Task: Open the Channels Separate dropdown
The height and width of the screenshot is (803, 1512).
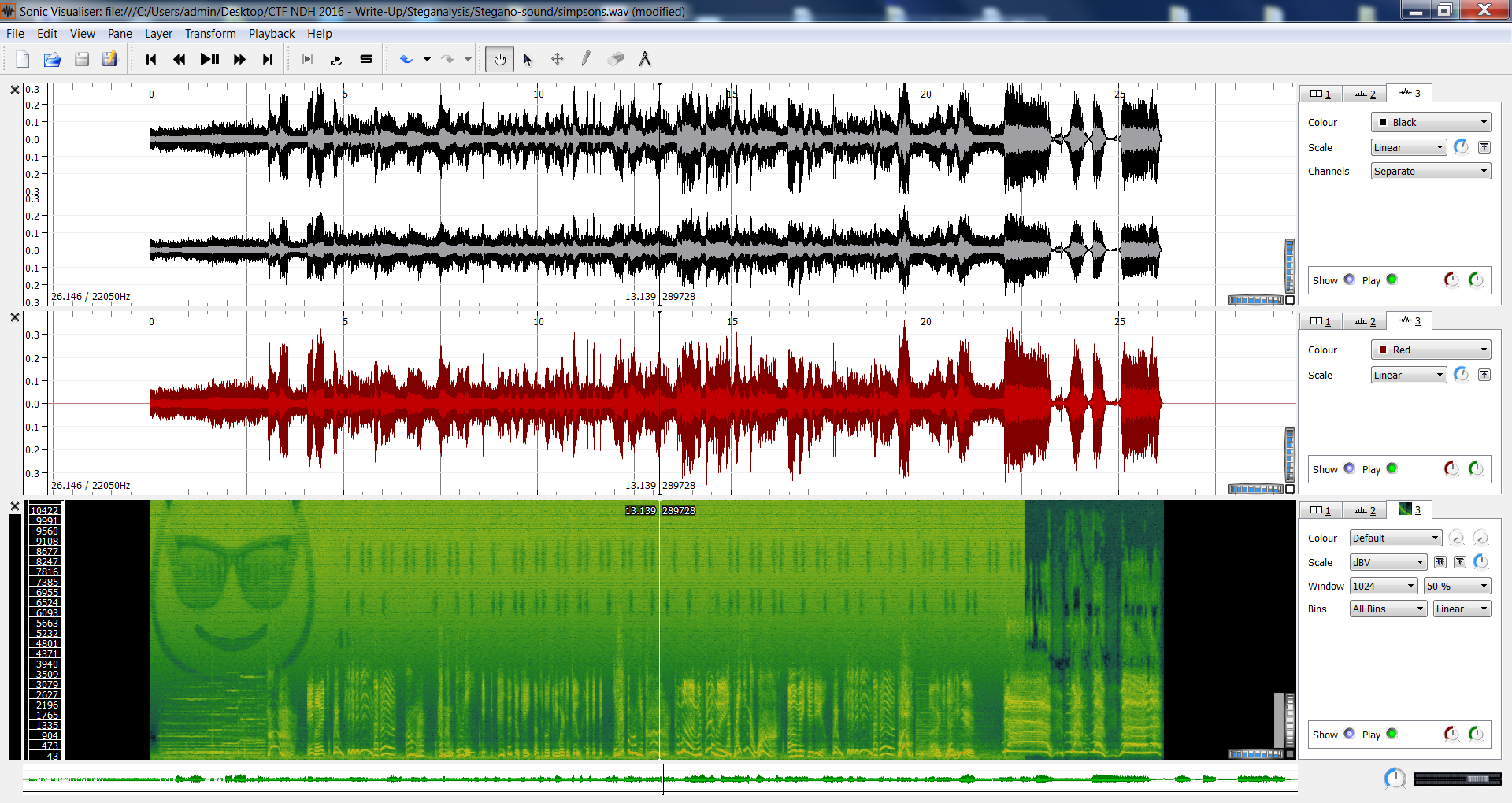Action: coord(1431,171)
